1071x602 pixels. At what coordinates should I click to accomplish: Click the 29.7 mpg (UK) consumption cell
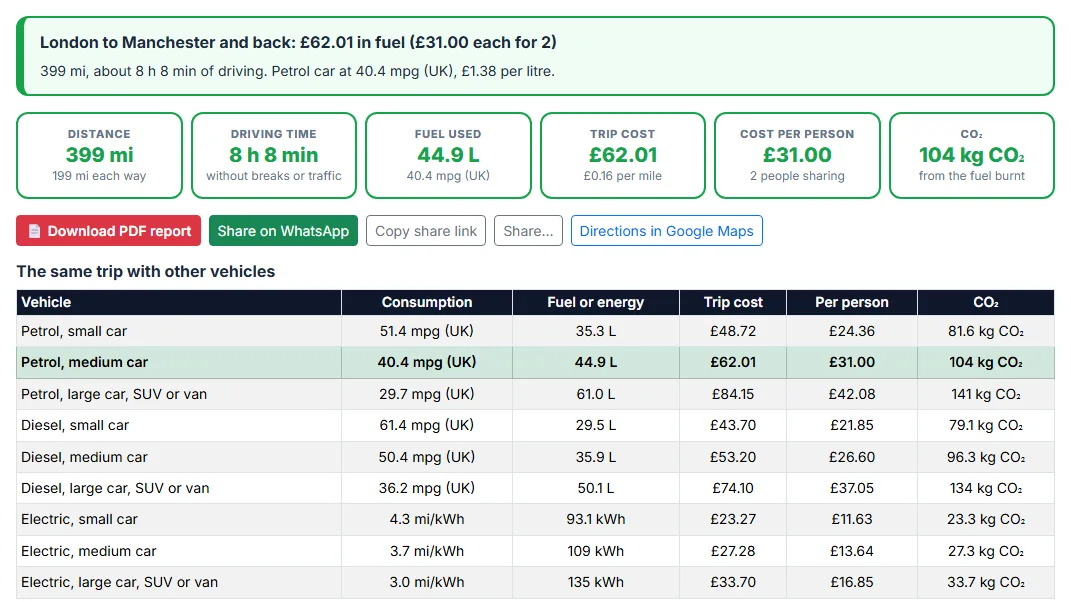point(427,394)
